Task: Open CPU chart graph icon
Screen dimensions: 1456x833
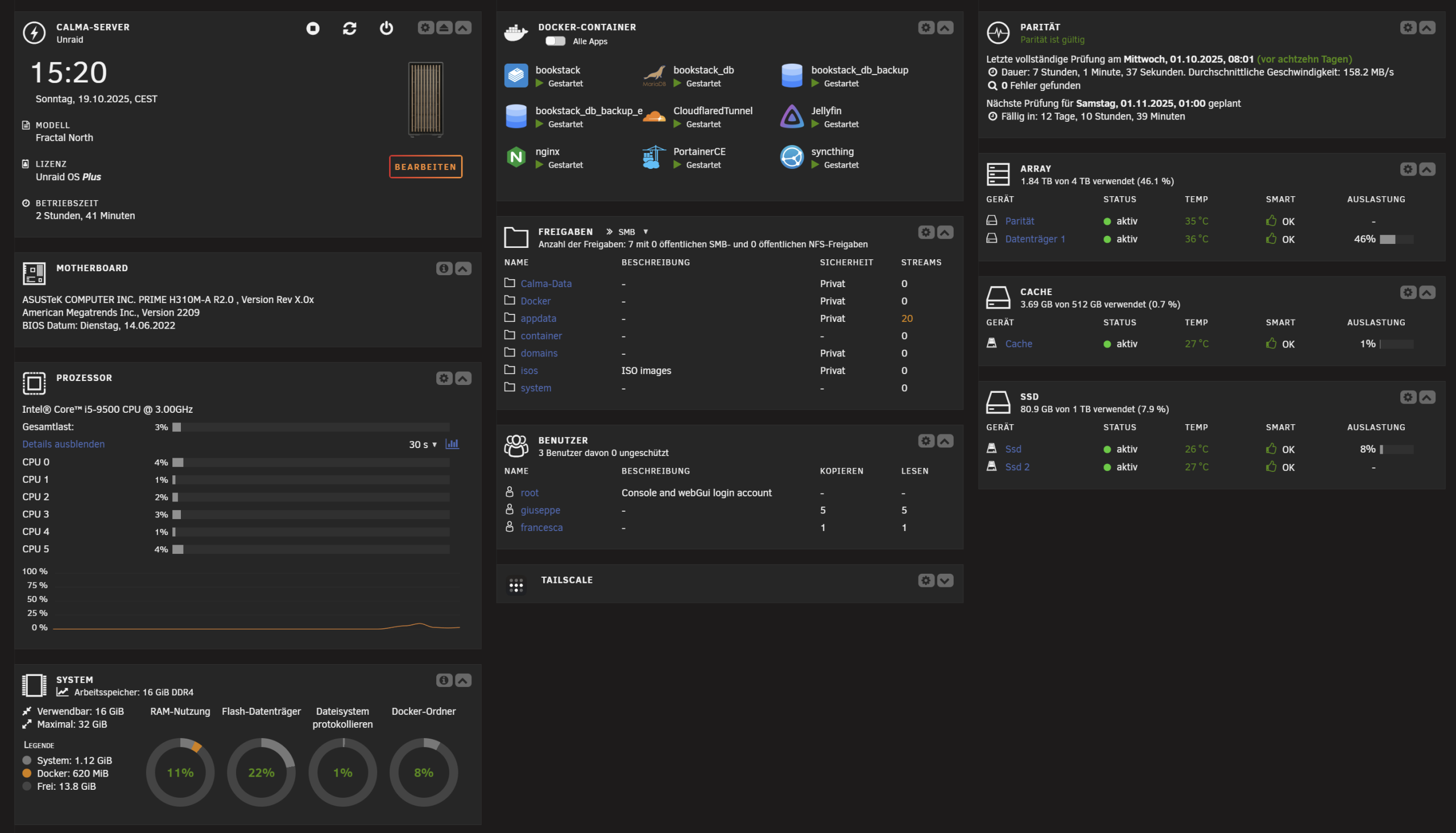Action: click(452, 444)
